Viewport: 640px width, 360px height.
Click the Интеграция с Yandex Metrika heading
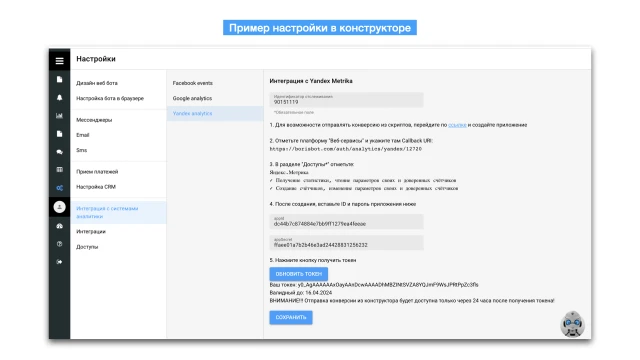point(311,81)
